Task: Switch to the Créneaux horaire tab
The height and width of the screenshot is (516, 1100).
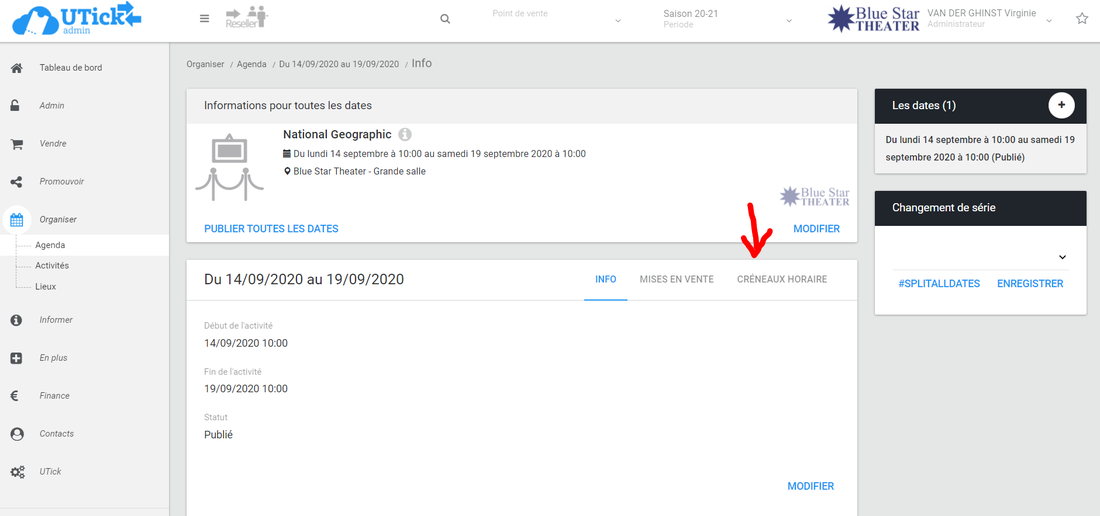Action: click(782, 279)
